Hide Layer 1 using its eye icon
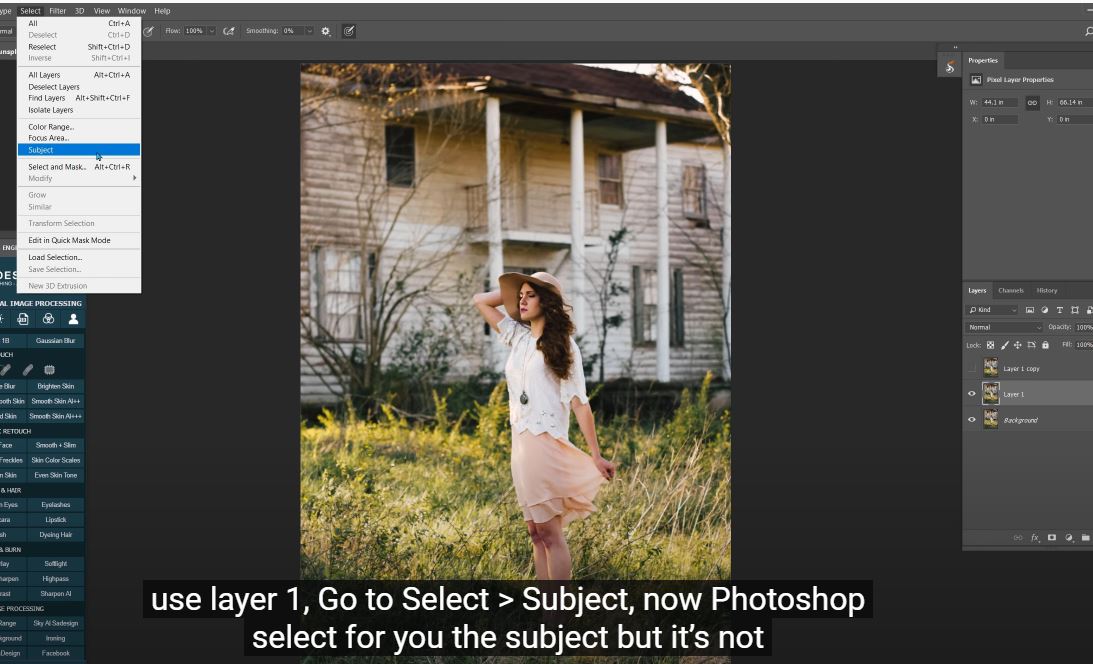Screen dimensions: 1093x664 pos(971,394)
